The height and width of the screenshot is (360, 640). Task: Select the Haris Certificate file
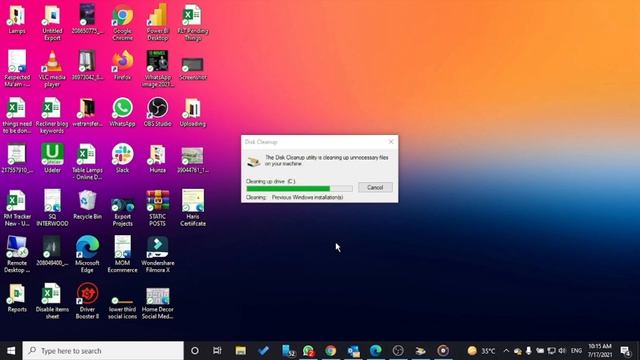tap(193, 208)
